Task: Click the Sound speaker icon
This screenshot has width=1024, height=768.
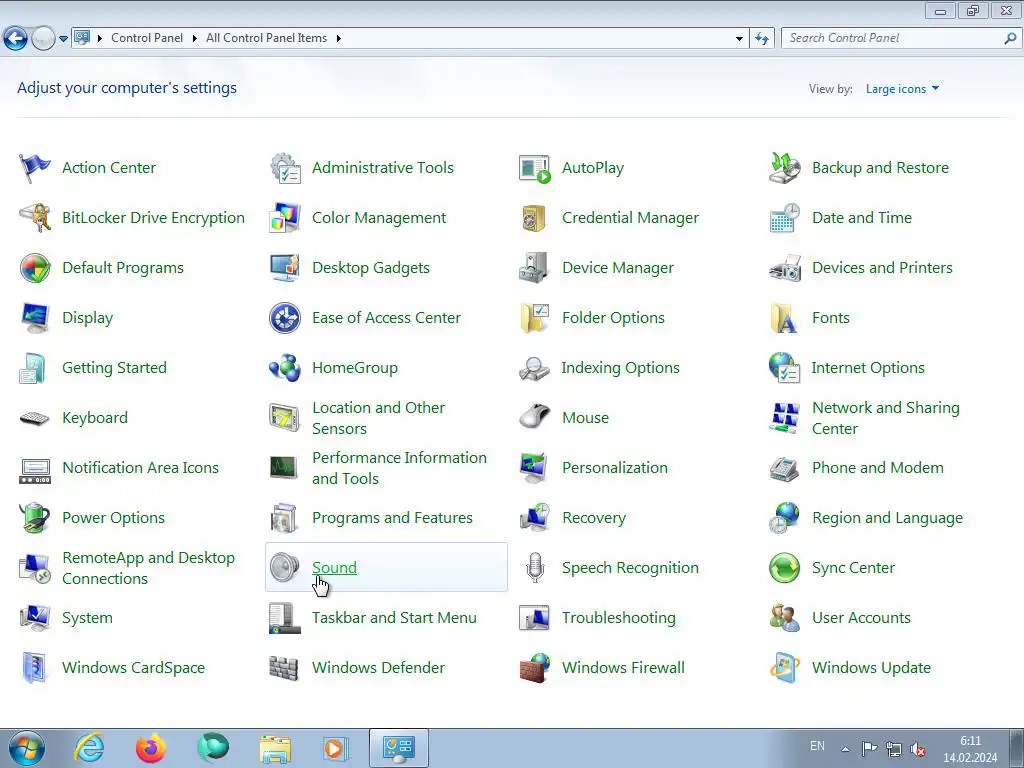Action: tap(285, 568)
